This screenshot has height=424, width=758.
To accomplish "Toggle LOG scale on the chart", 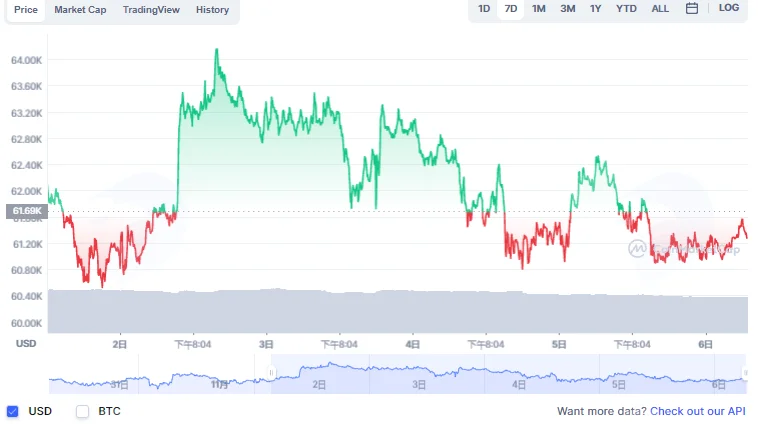I will 729,8.
